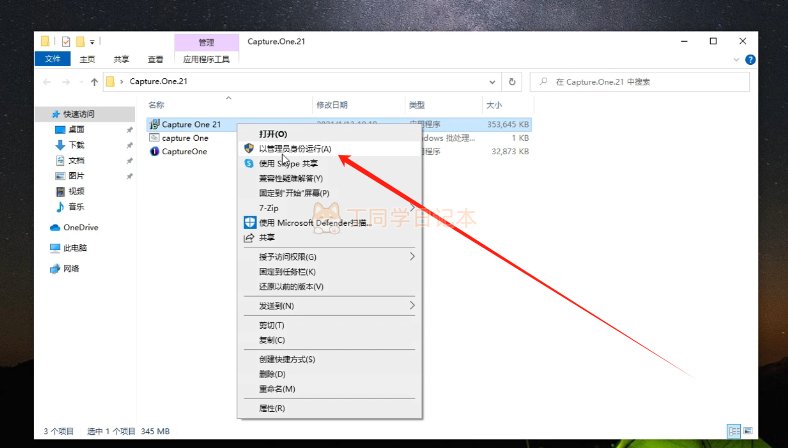
Task: Click the address bar path Capture.One.21
Action: click(x=158, y=81)
